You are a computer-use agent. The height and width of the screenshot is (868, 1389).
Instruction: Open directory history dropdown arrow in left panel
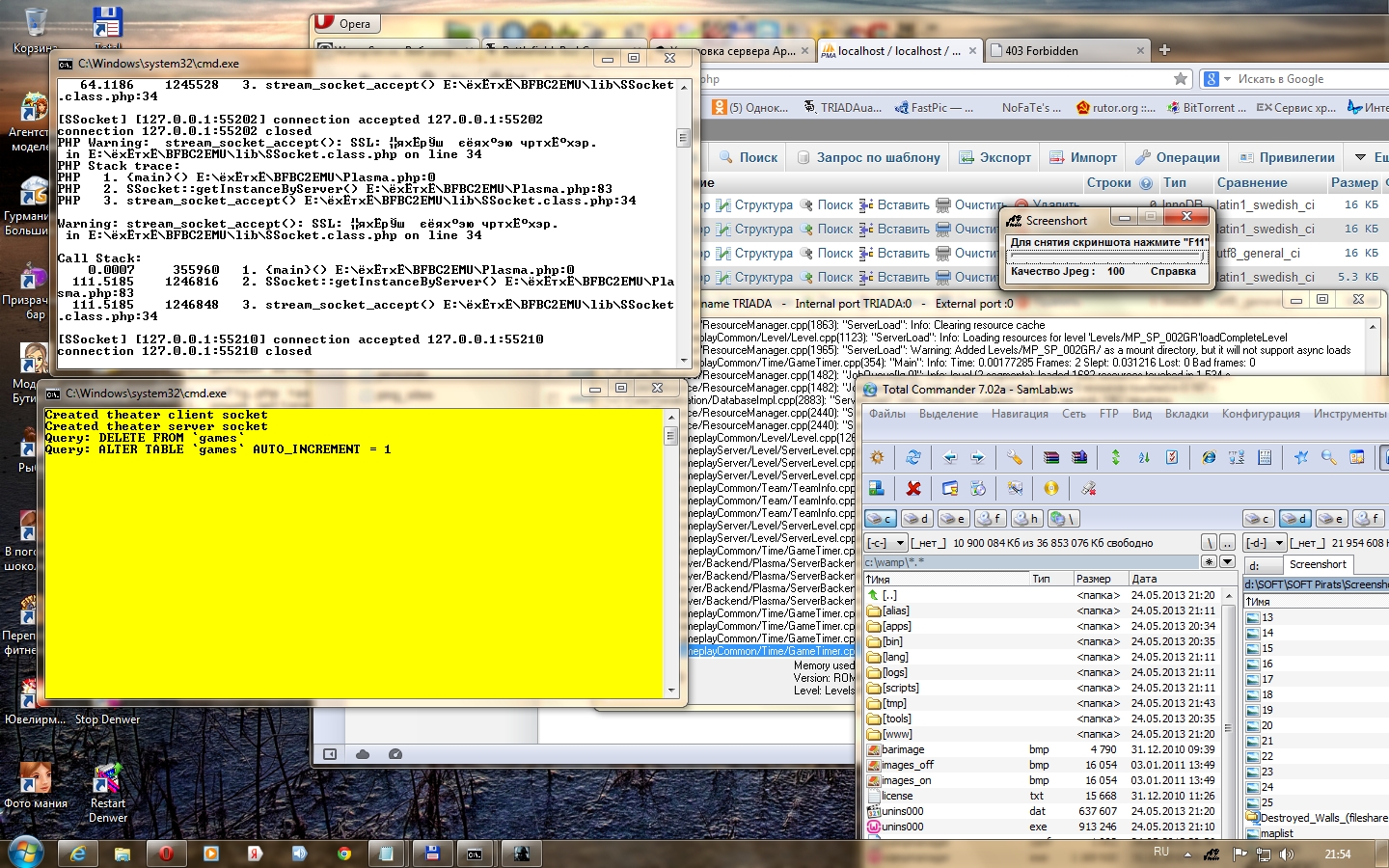pos(1227,561)
